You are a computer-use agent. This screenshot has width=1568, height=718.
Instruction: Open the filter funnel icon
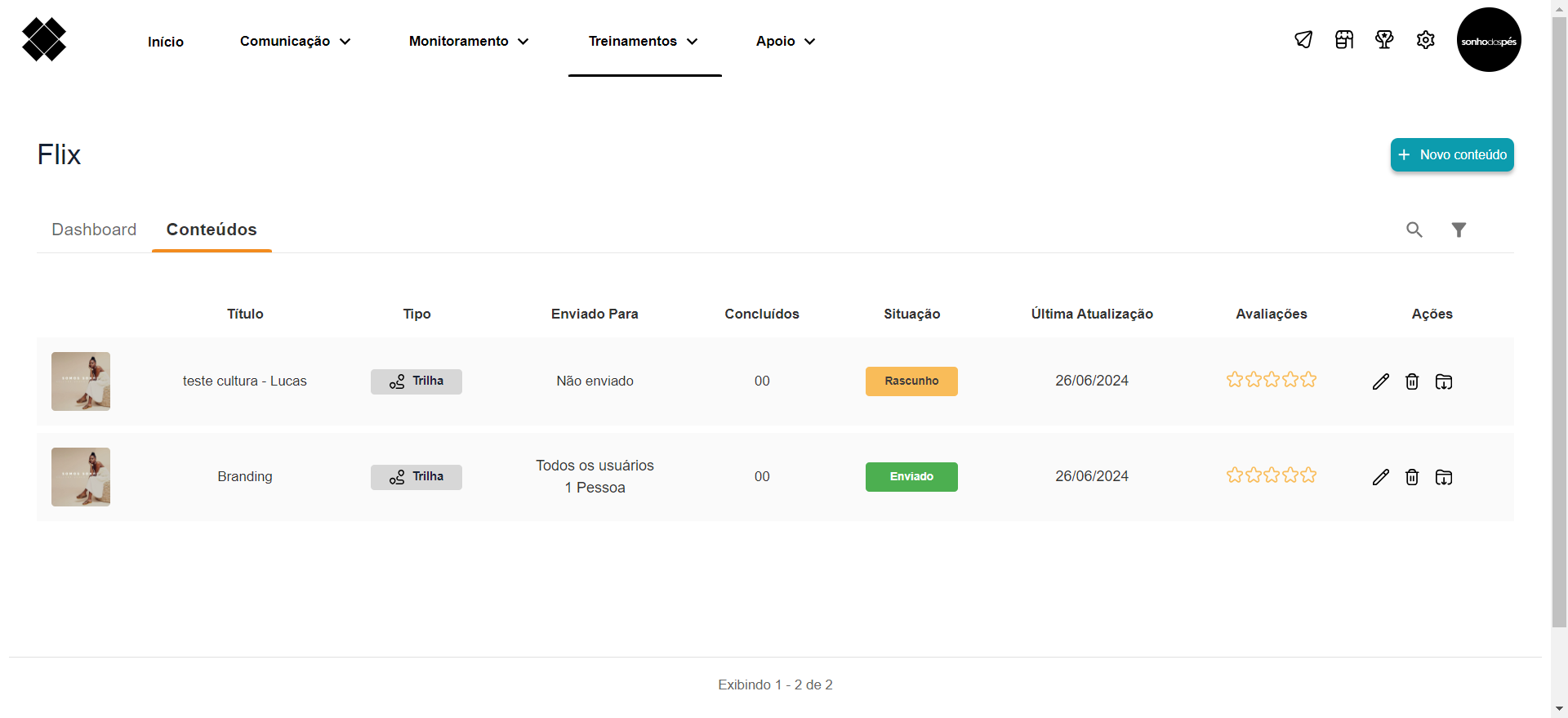point(1459,230)
